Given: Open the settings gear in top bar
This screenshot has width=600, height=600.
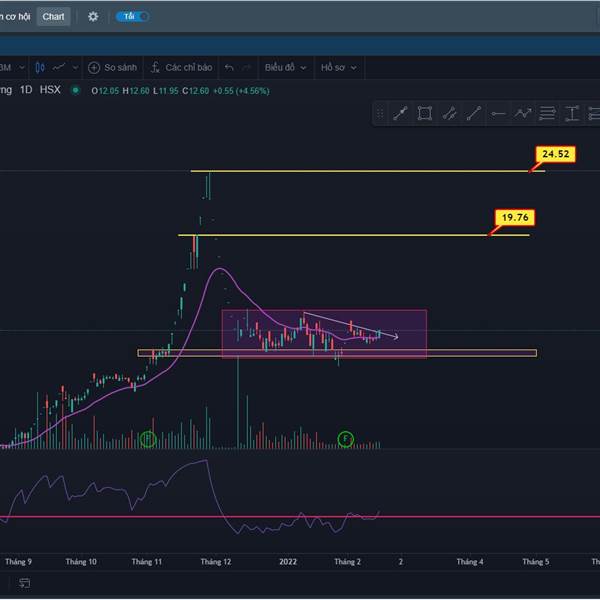Looking at the screenshot, I should pyautogui.click(x=93, y=17).
